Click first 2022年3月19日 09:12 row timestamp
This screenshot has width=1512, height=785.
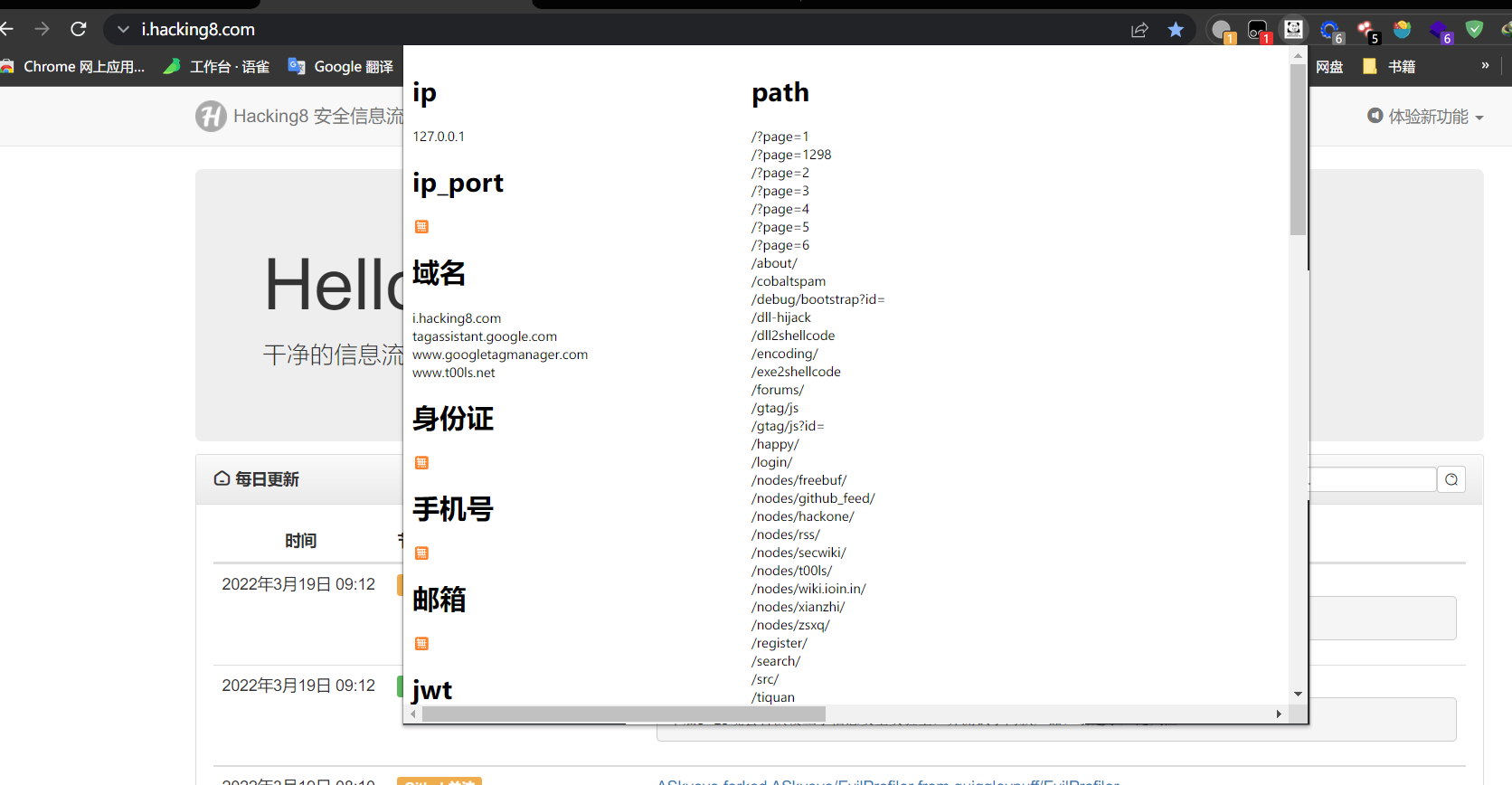(x=298, y=584)
